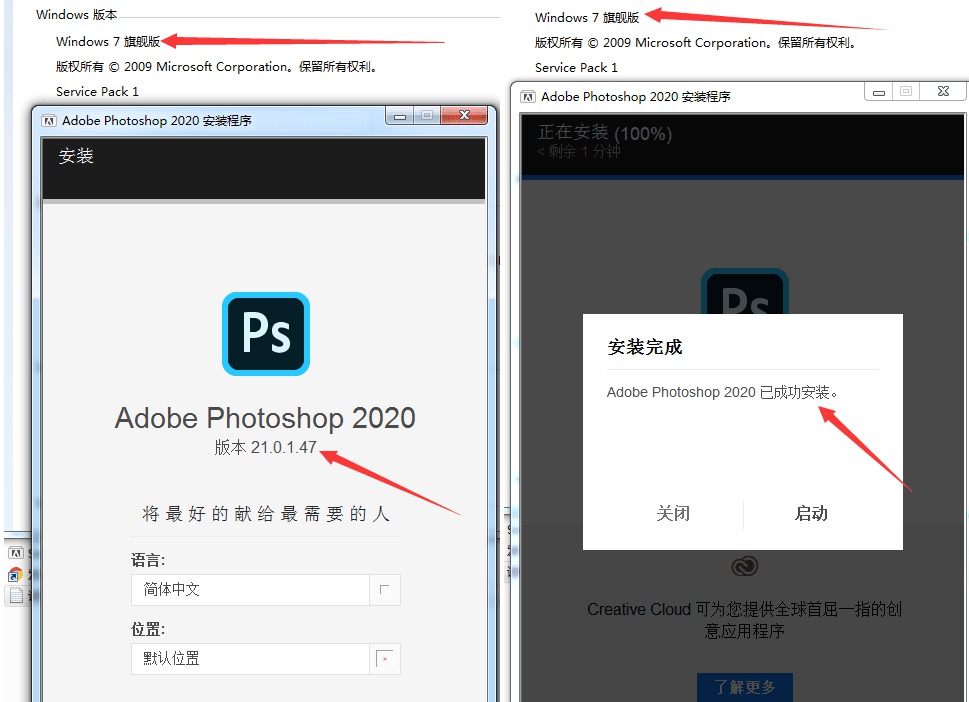
Task: Click the left installer title bar text
Action: click(x=156, y=121)
